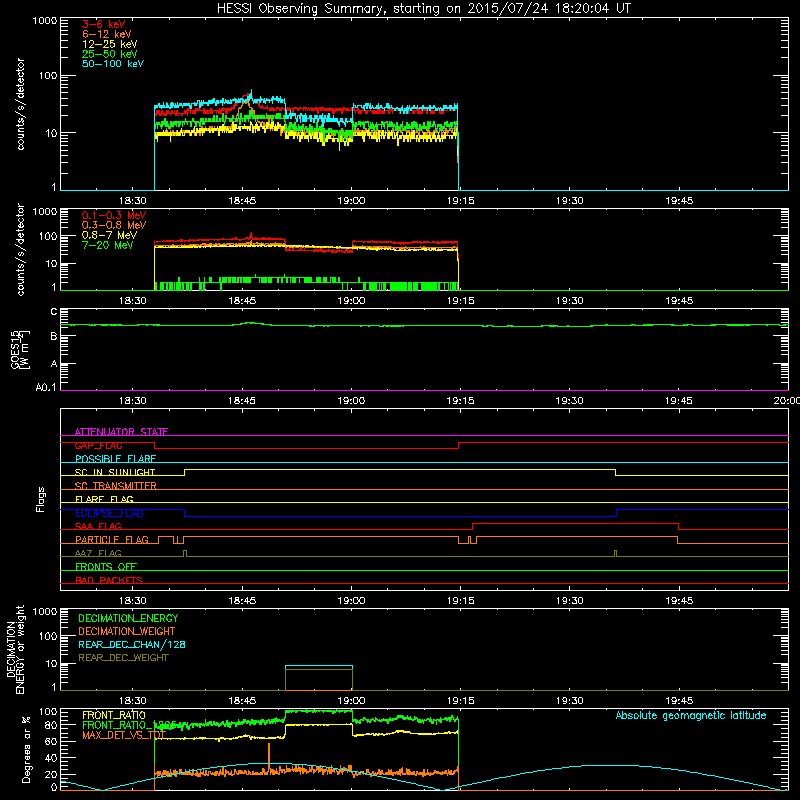Click the DECIMATION_WEIGHT legend label
Viewport: 800px width, 800px height.
pyautogui.click(x=127, y=632)
